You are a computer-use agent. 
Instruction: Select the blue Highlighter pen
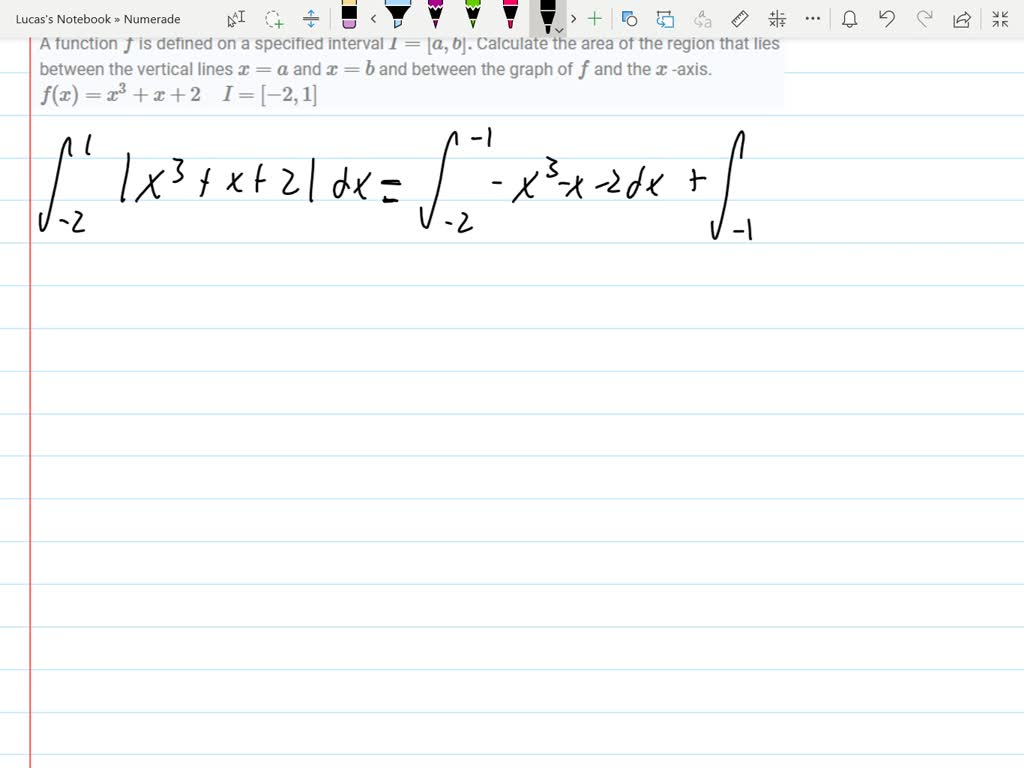397,15
